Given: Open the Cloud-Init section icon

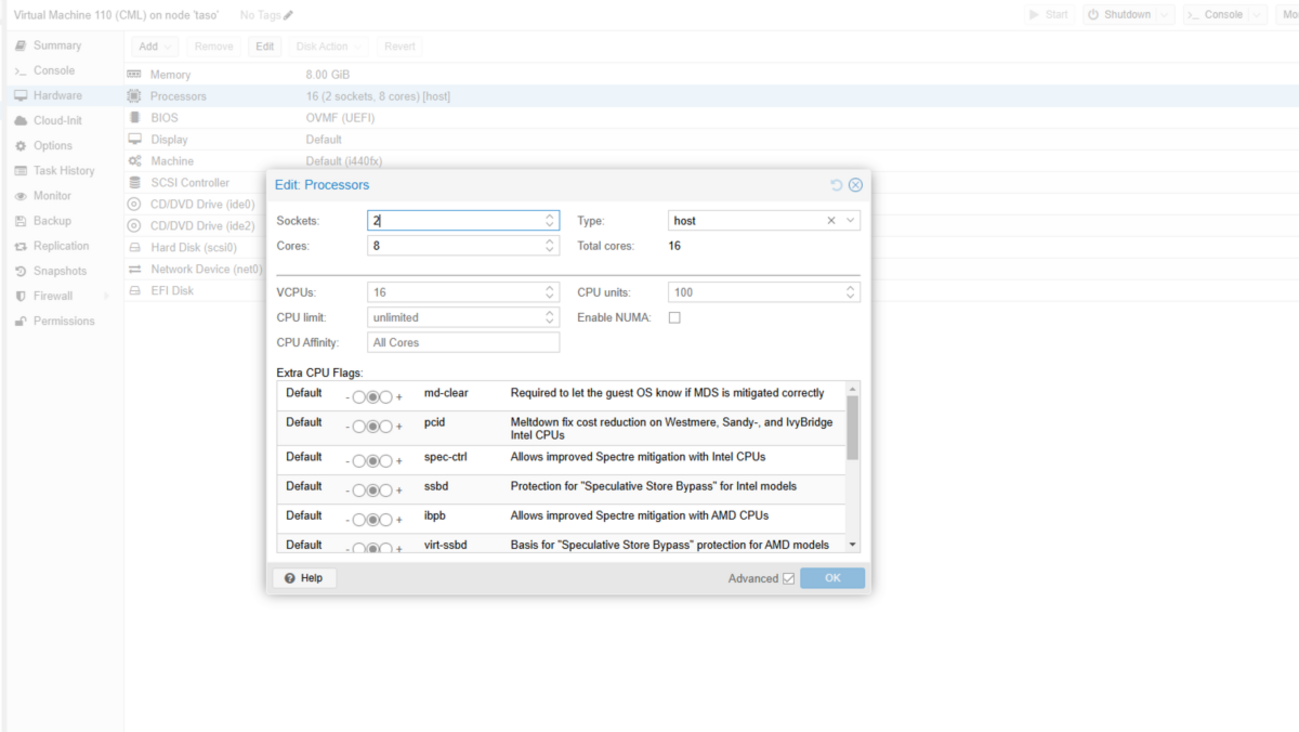Looking at the screenshot, I should point(20,121).
